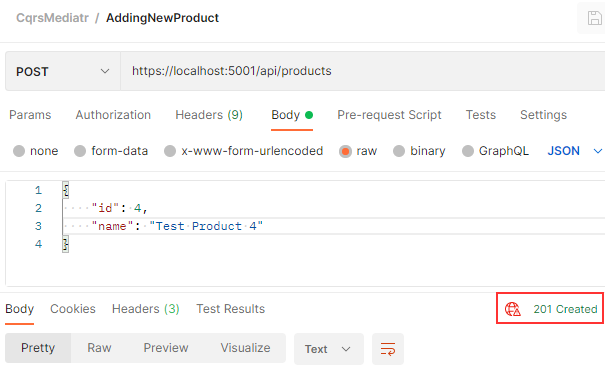Click the save request icon
This screenshot has width=605, height=365.
coord(594,18)
